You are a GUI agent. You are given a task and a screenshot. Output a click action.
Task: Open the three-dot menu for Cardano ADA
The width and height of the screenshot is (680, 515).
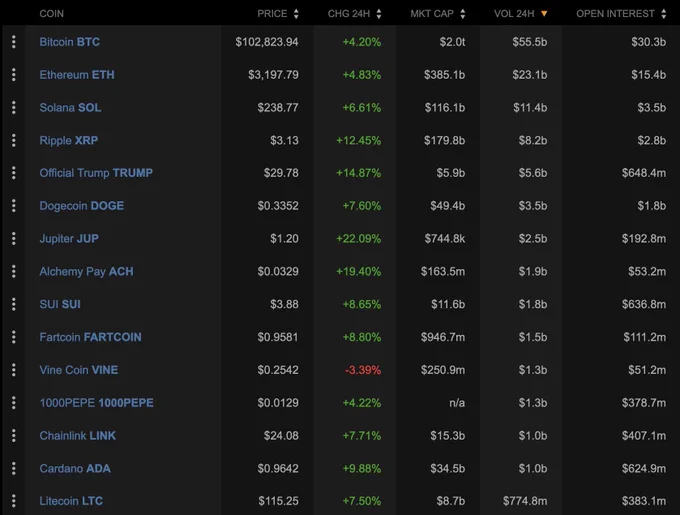(14, 468)
